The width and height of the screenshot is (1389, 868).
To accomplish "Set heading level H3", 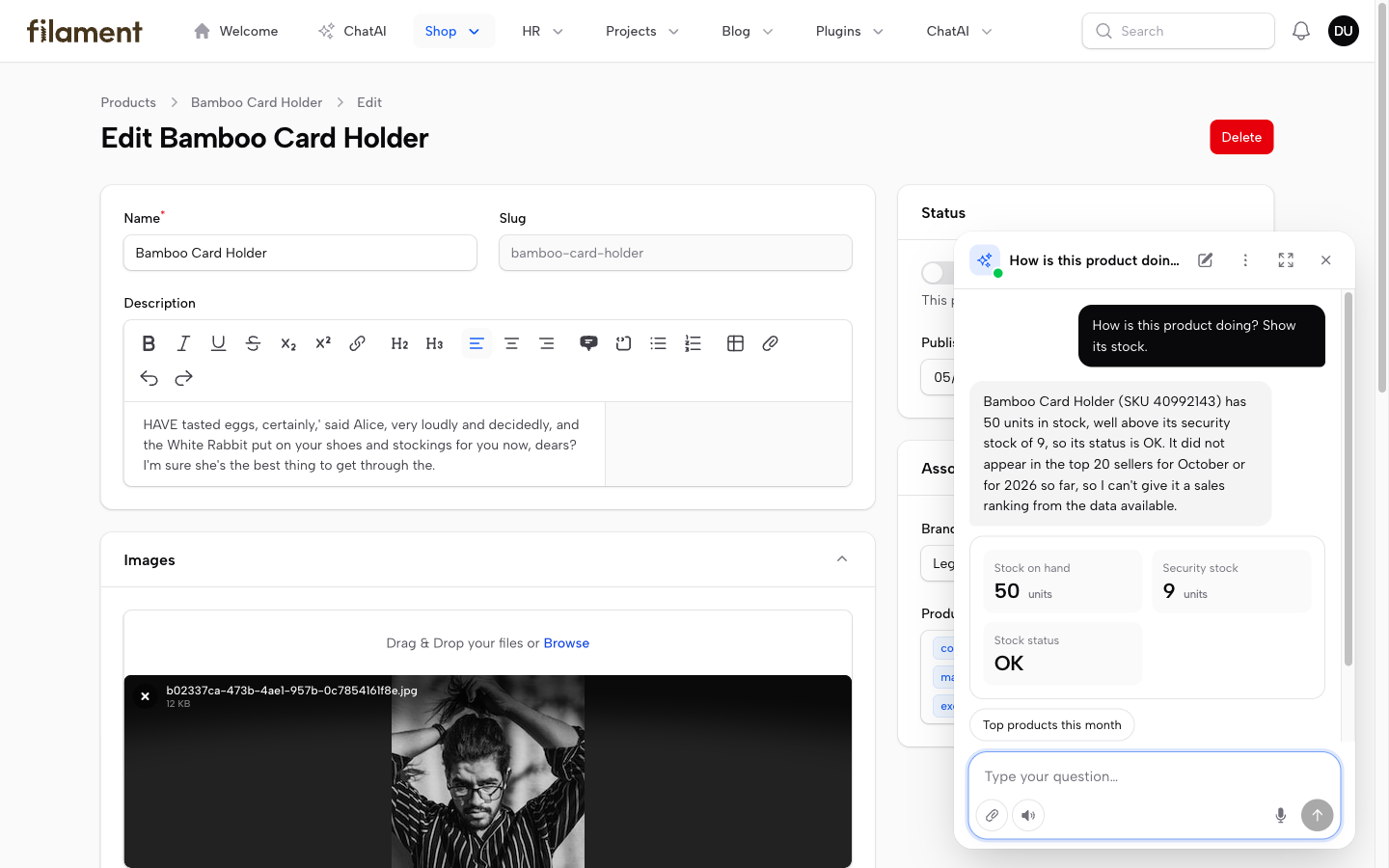I will 434,343.
